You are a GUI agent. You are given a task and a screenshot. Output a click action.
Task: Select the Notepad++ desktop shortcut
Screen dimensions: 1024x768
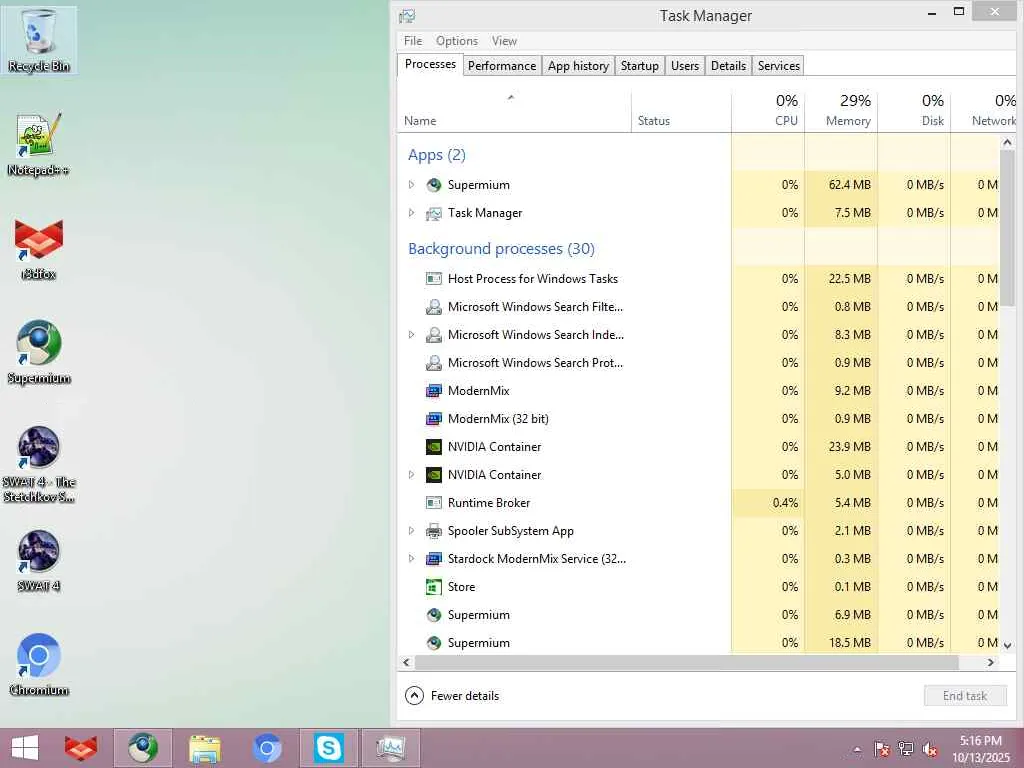39,144
